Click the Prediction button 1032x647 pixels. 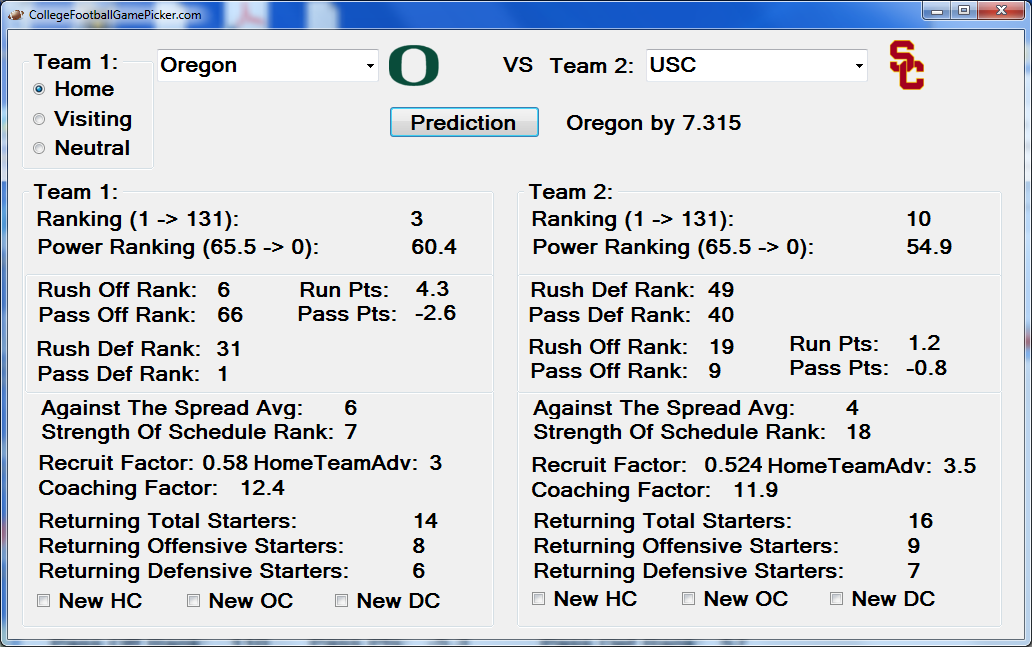pos(464,122)
